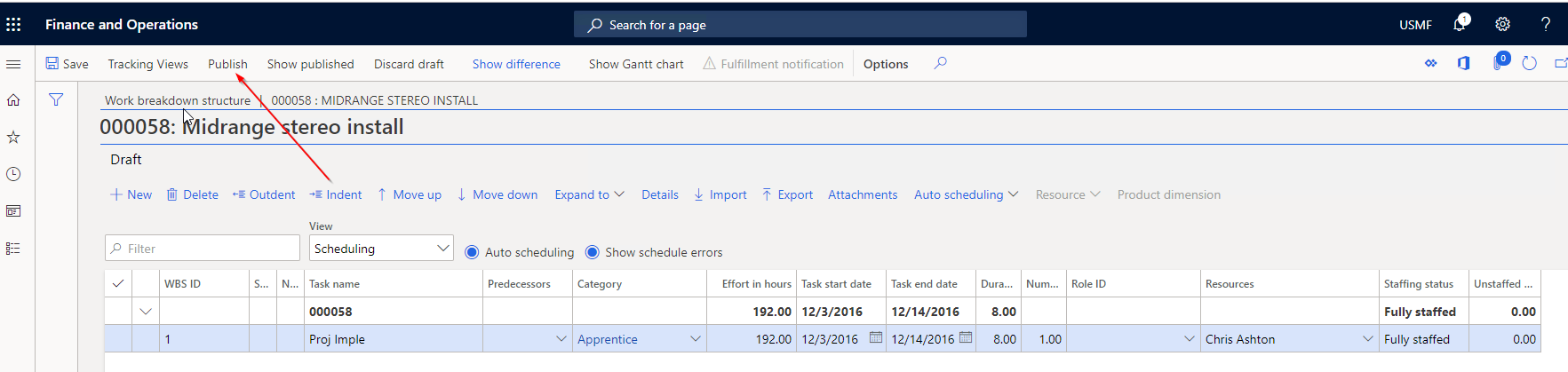Click the Work breakdown structure breadcrumb

[178, 100]
